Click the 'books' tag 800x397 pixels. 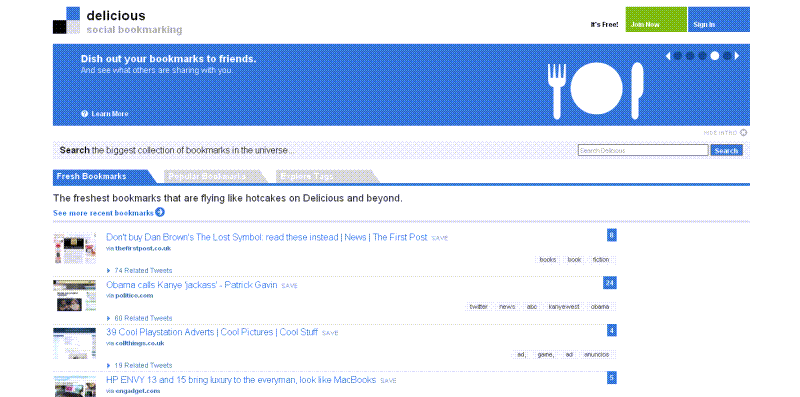pyautogui.click(x=547, y=260)
